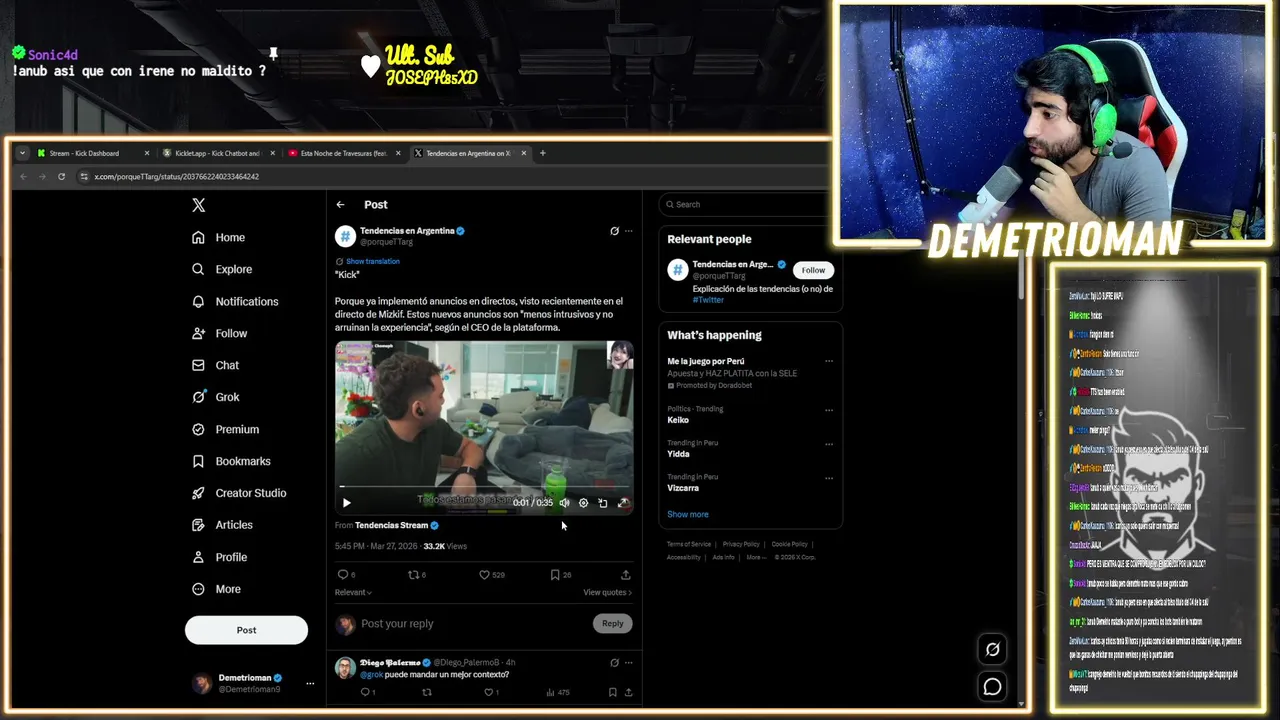1280x720 pixels.
Task: Open Bookmarks
Action: [x=231, y=461]
